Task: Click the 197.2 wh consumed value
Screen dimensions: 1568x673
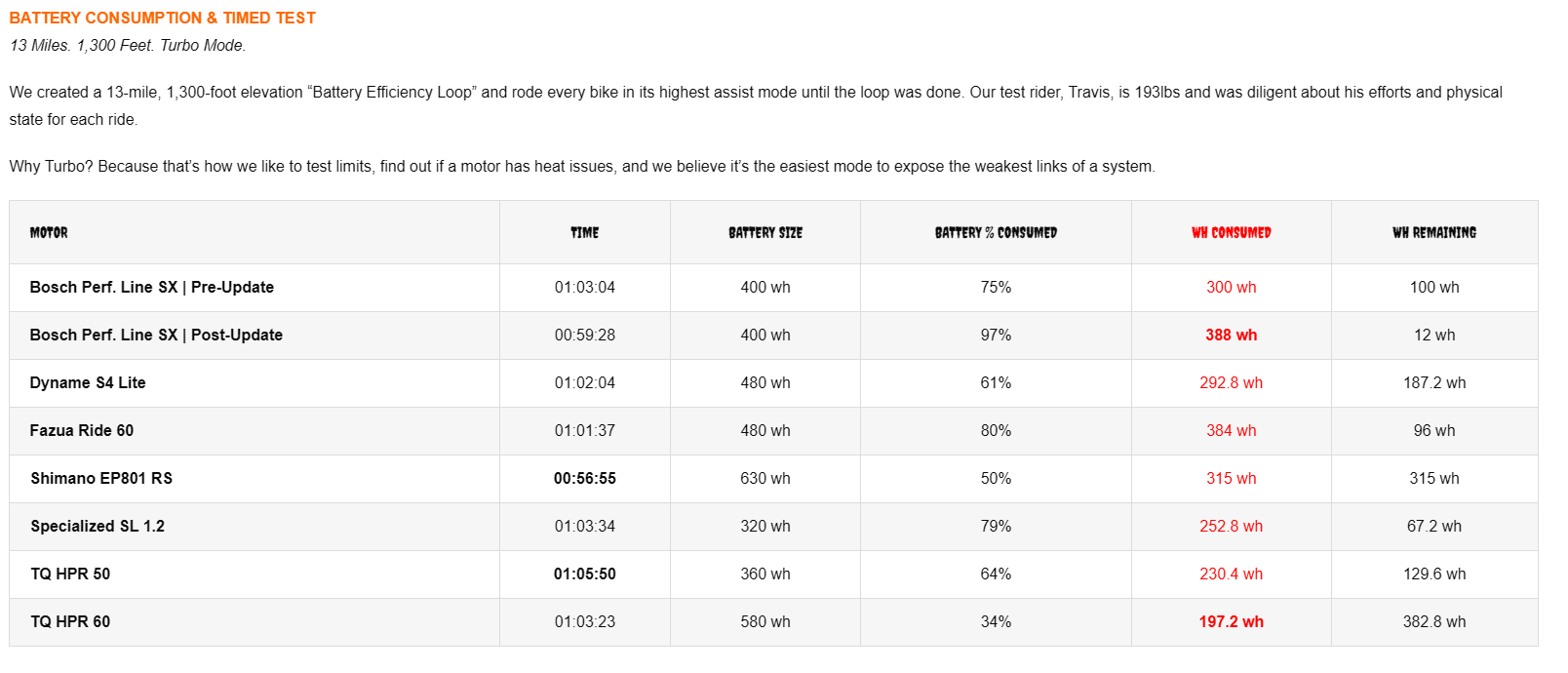Action: pos(1232,621)
